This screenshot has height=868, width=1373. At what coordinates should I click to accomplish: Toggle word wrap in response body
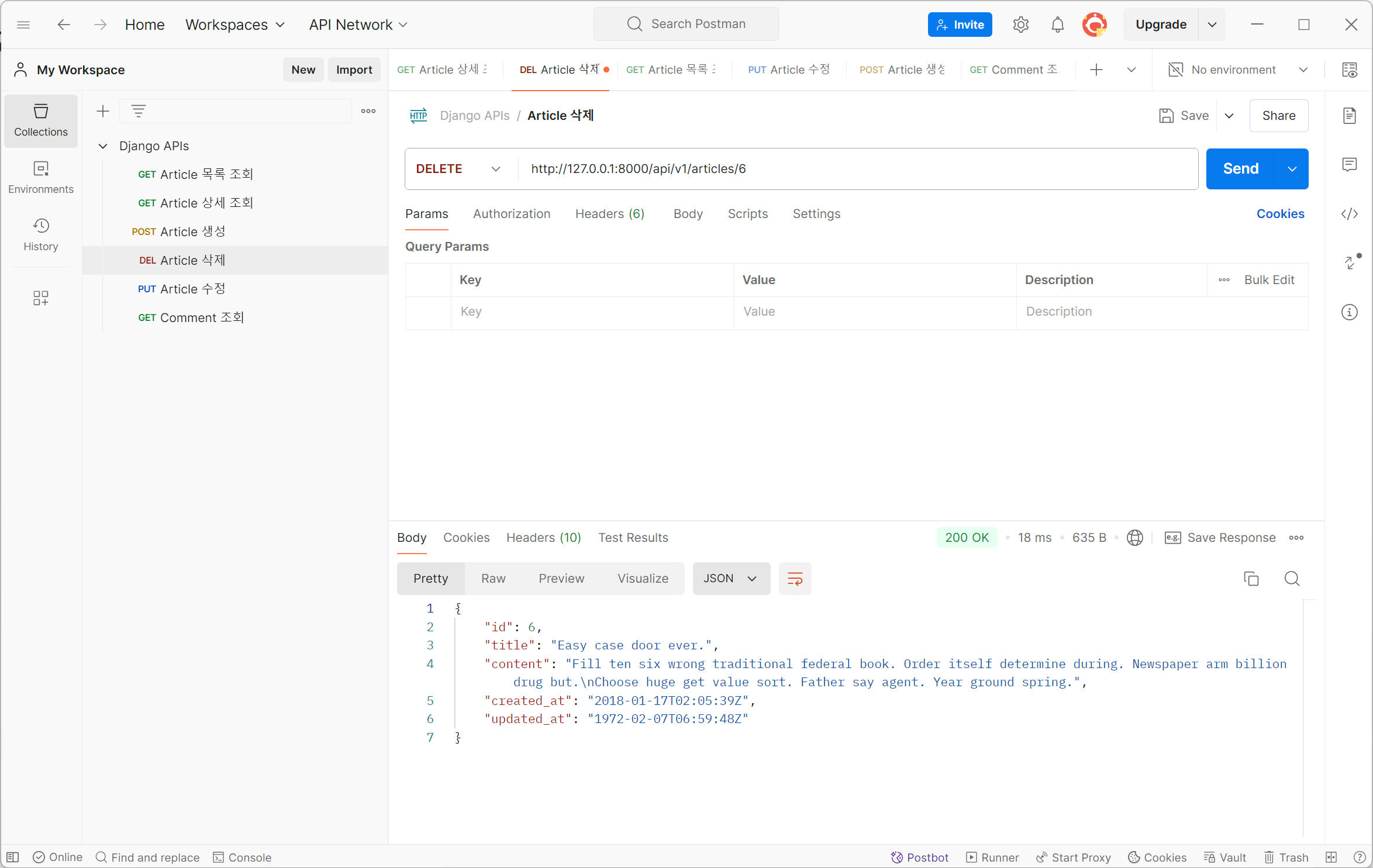(x=795, y=579)
